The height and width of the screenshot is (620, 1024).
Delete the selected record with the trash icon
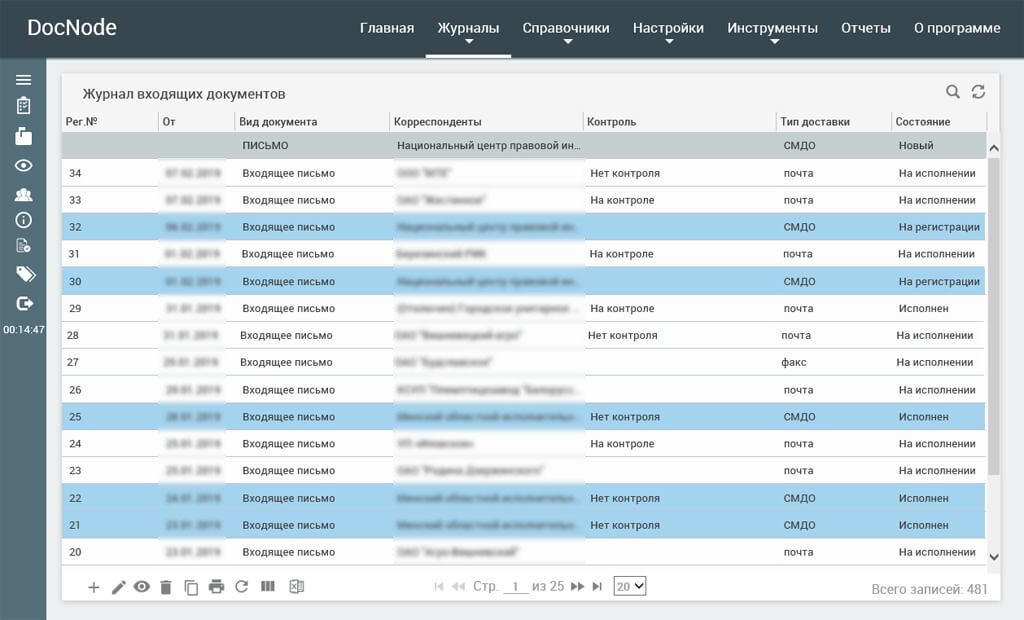tap(166, 587)
